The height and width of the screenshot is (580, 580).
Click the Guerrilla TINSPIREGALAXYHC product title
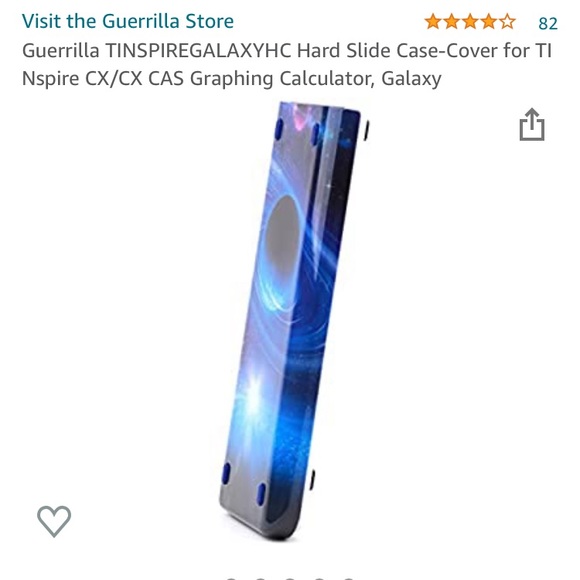click(287, 64)
